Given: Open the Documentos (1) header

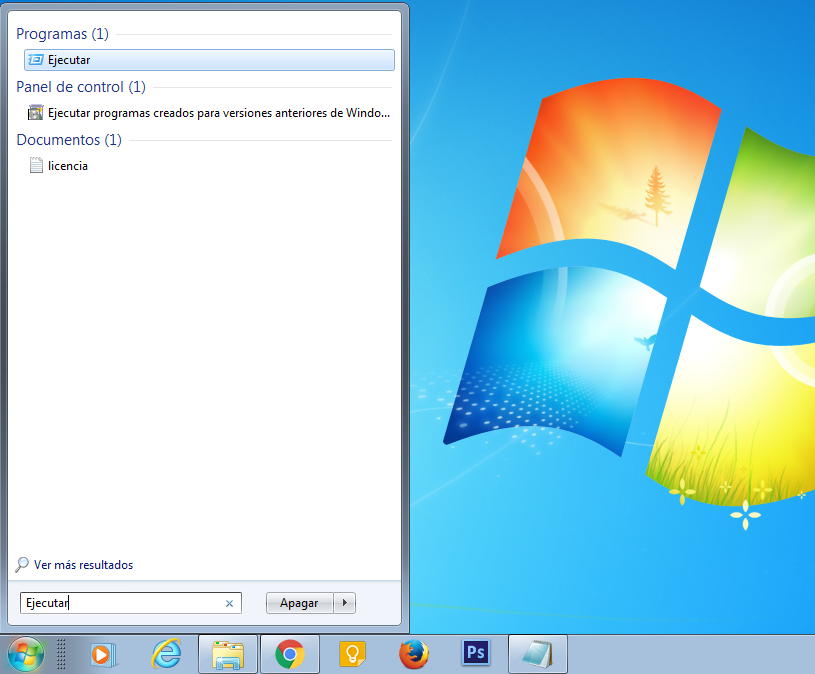Looking at the screenshot, I should (x=69, y=140).
